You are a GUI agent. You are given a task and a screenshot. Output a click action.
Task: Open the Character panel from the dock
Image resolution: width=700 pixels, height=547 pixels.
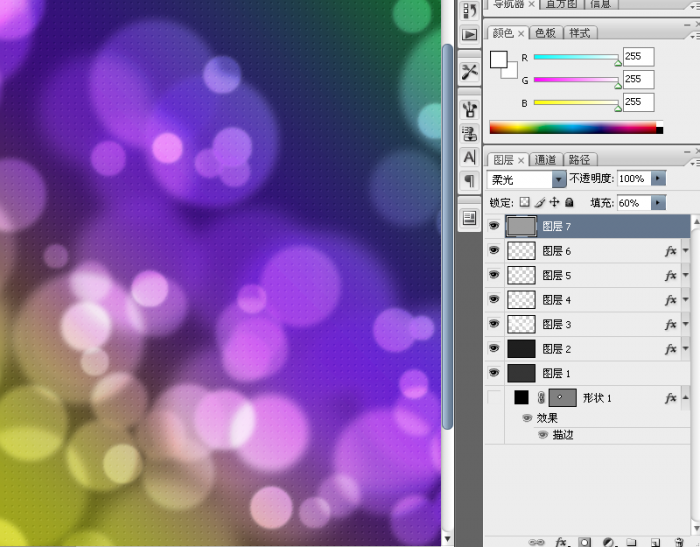point(469,157)
